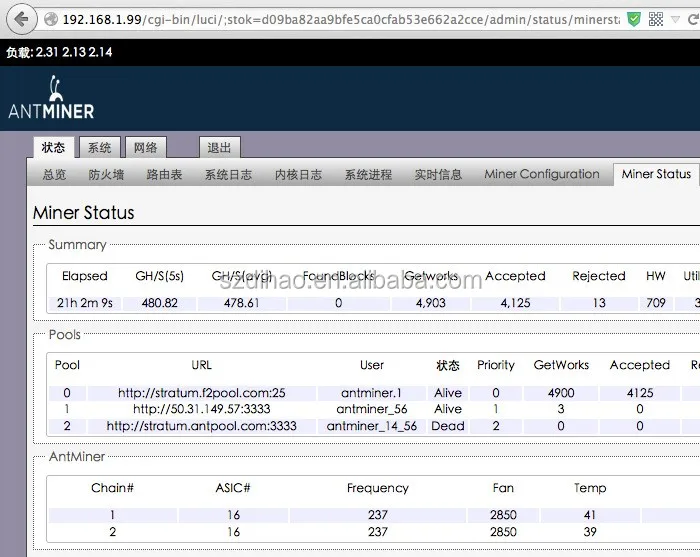Click the Dead status of pool 2
Image resolution: width=700 pixels, height=557 pixels.
tap(448, 426)
